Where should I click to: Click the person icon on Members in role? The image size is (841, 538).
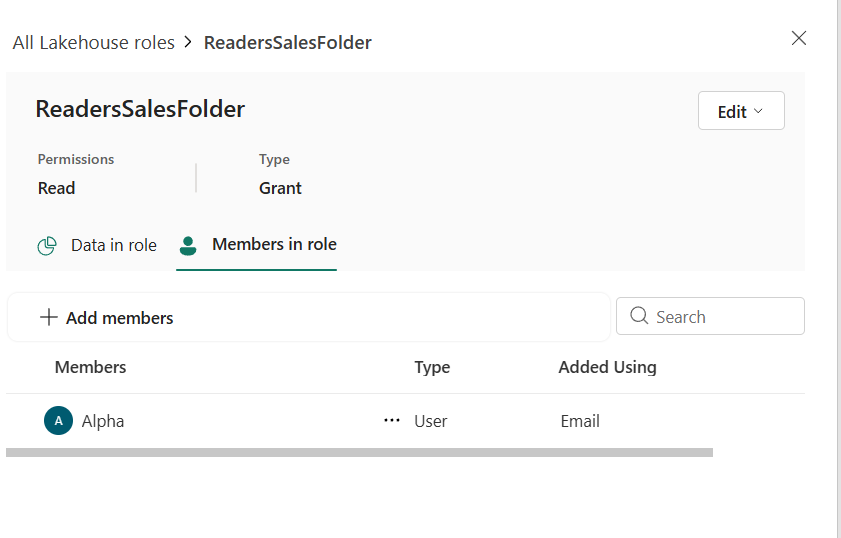pos(188,245)
